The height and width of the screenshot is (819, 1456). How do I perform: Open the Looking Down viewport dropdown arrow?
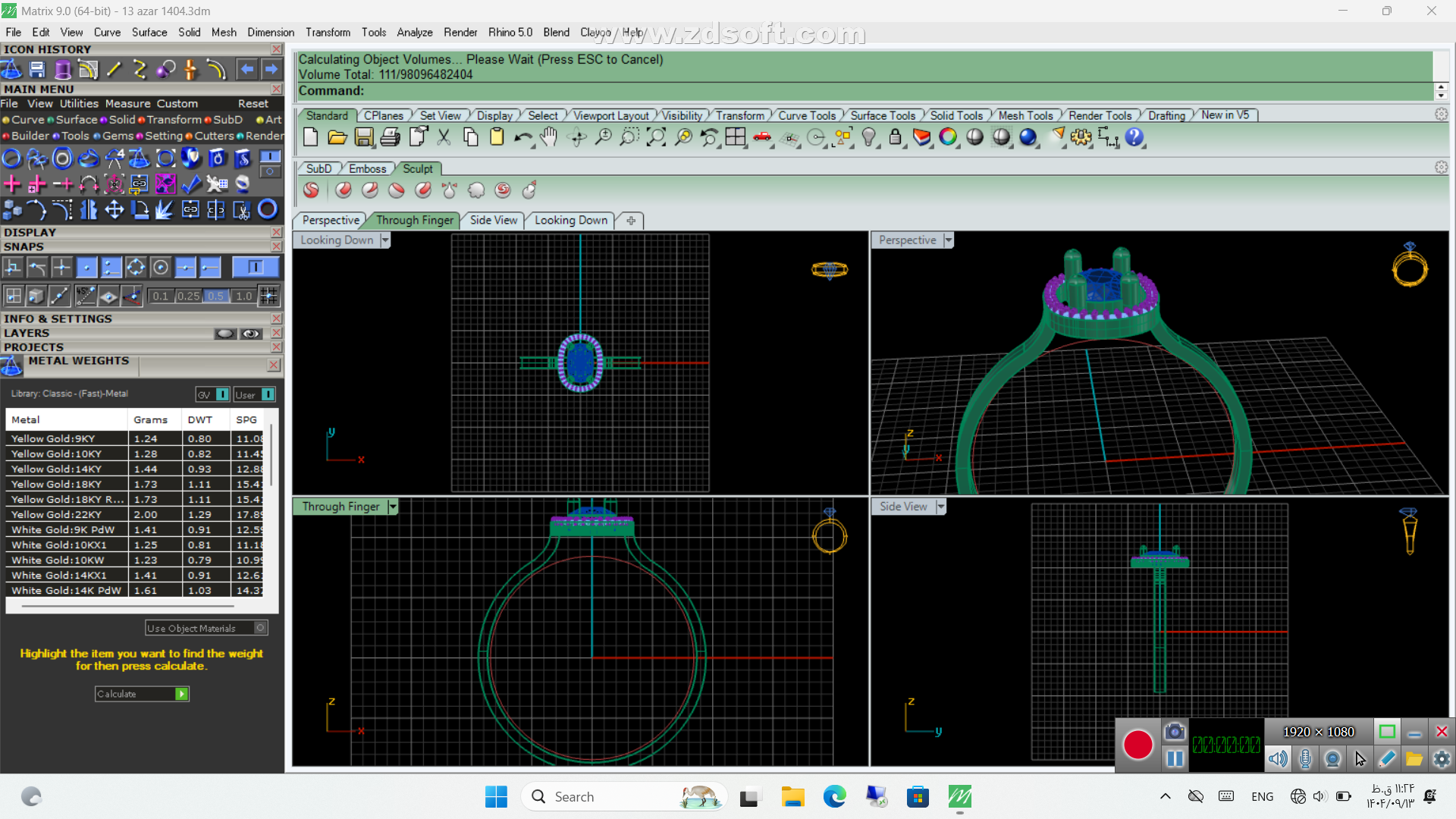click(385, 240)
